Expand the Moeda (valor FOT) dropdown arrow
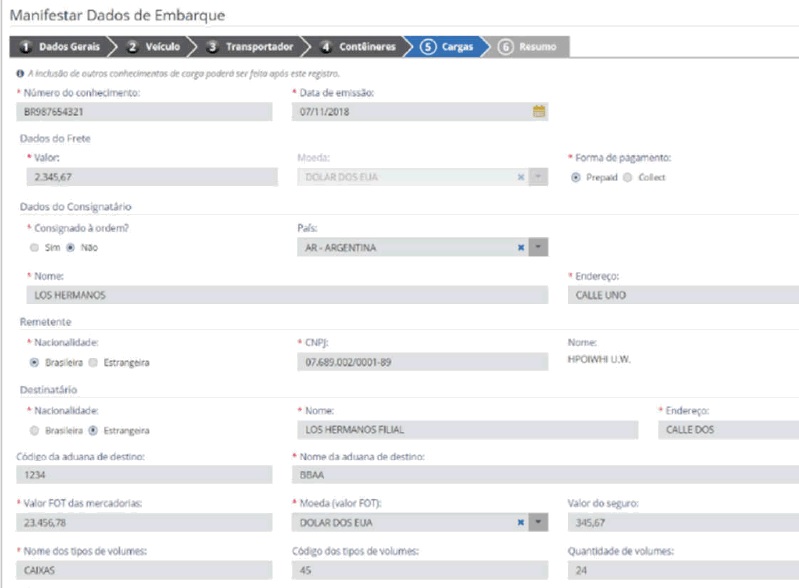 pos(539,521)
